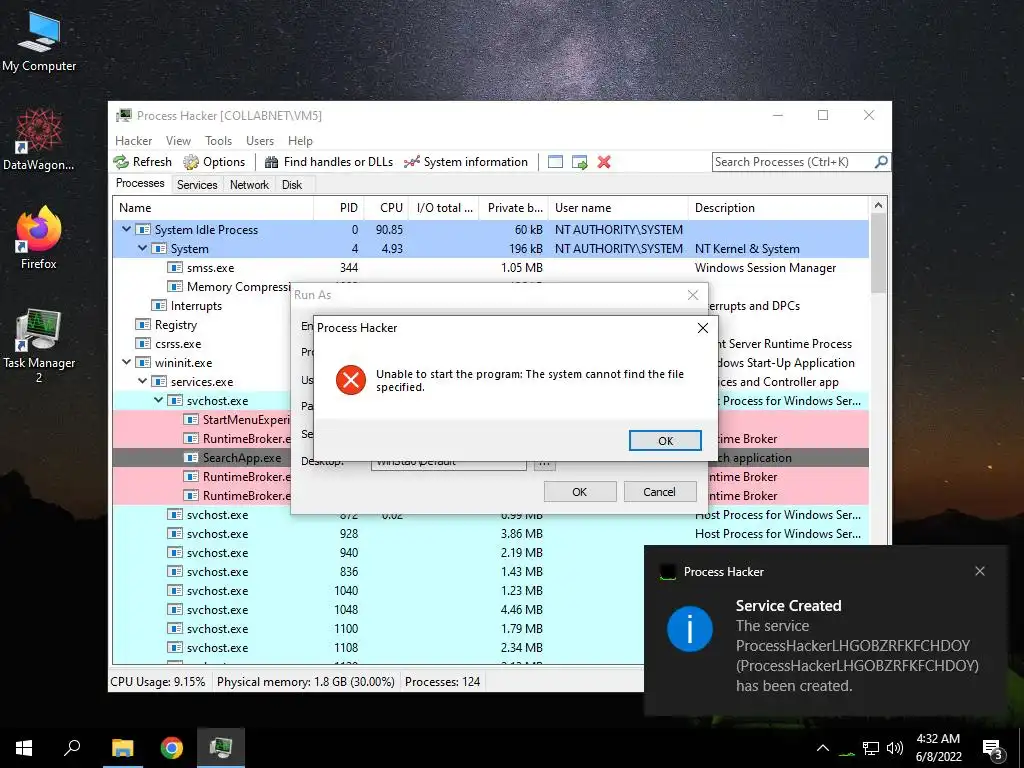Viewport: 1024px width, 768px height.
Task: Click the Desktop field in Run As
Action: click(449, 464)
